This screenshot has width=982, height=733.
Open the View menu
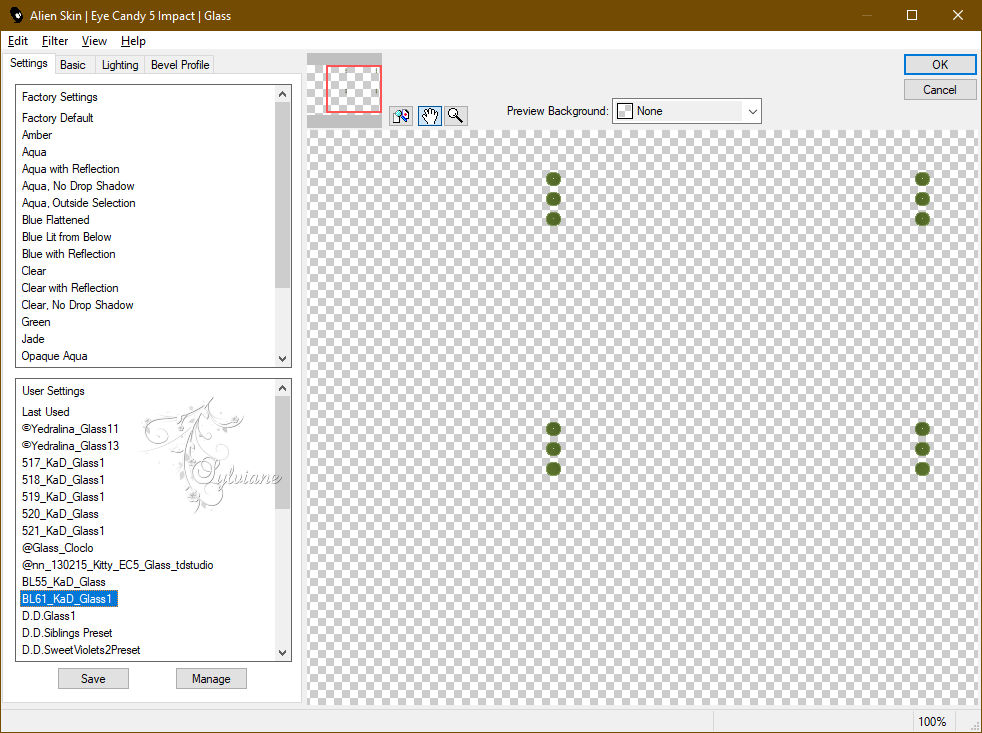point(94,41)
